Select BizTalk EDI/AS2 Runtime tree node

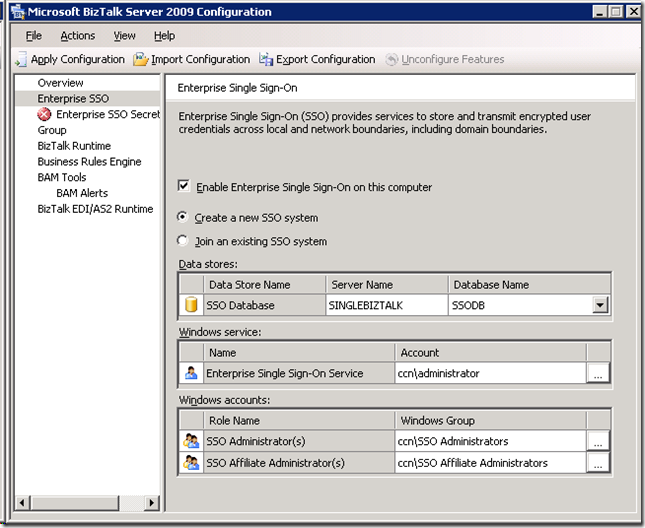click(x=95, y=209)
